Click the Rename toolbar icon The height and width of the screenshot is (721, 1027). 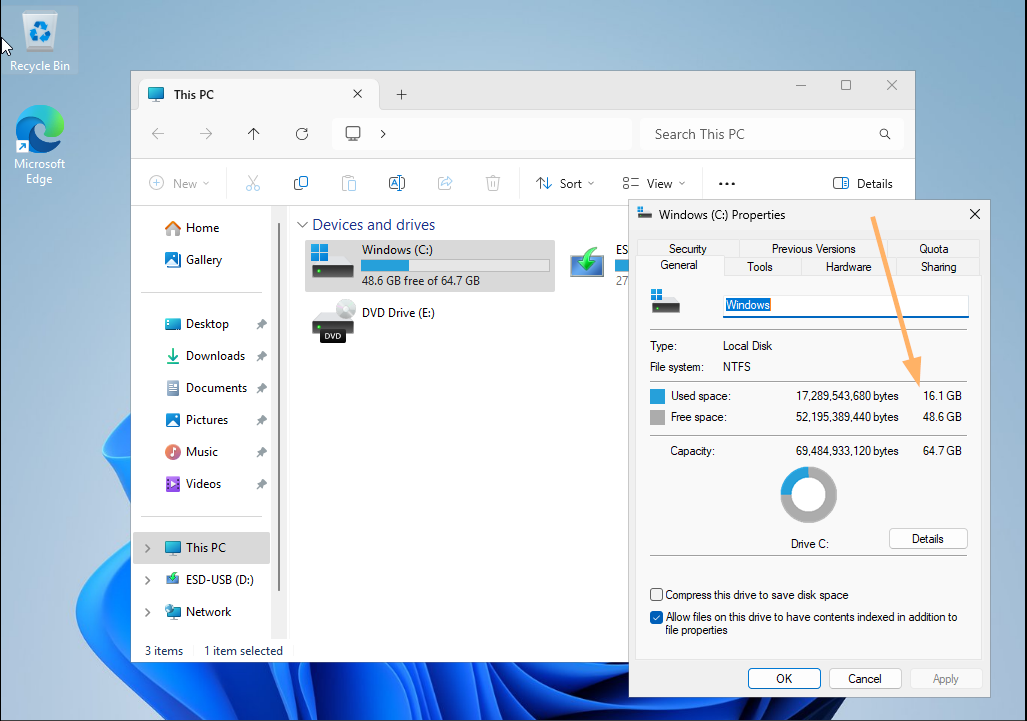tap(397, 183)
